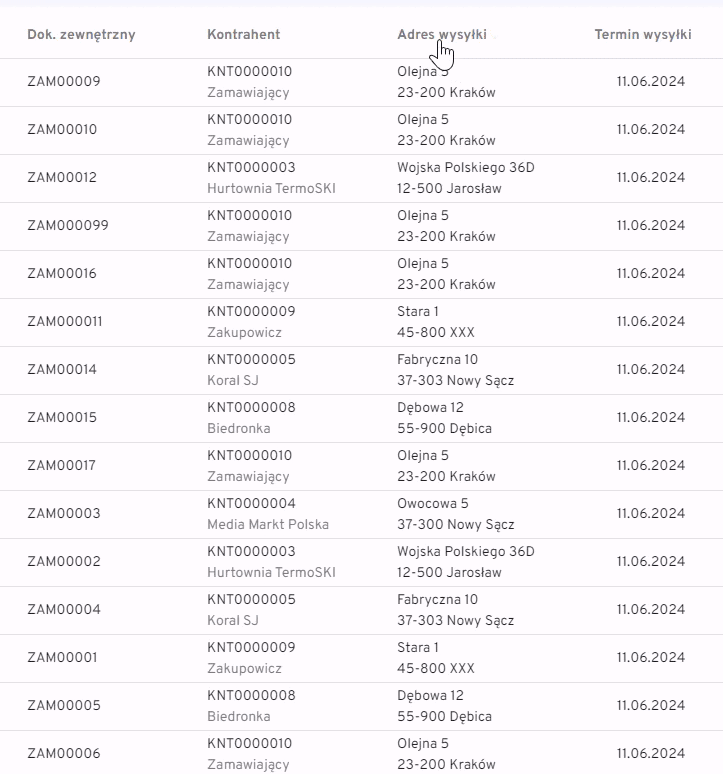Select document ZAM000011
This screenshot has width=723, height=774.
(65, 322)
